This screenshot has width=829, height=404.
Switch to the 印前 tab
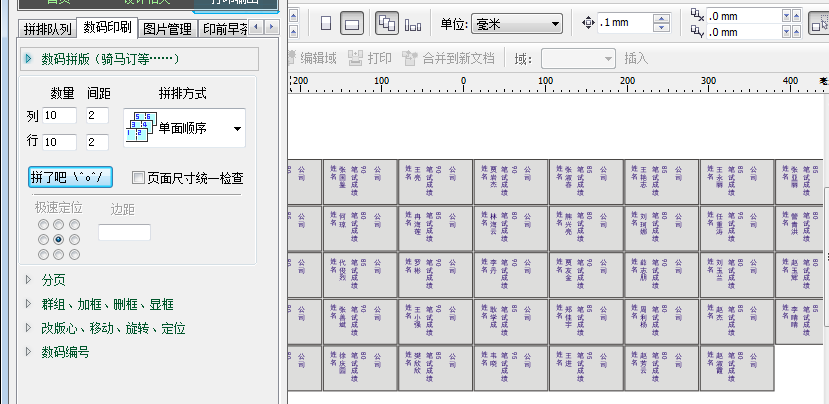(224, 29)
